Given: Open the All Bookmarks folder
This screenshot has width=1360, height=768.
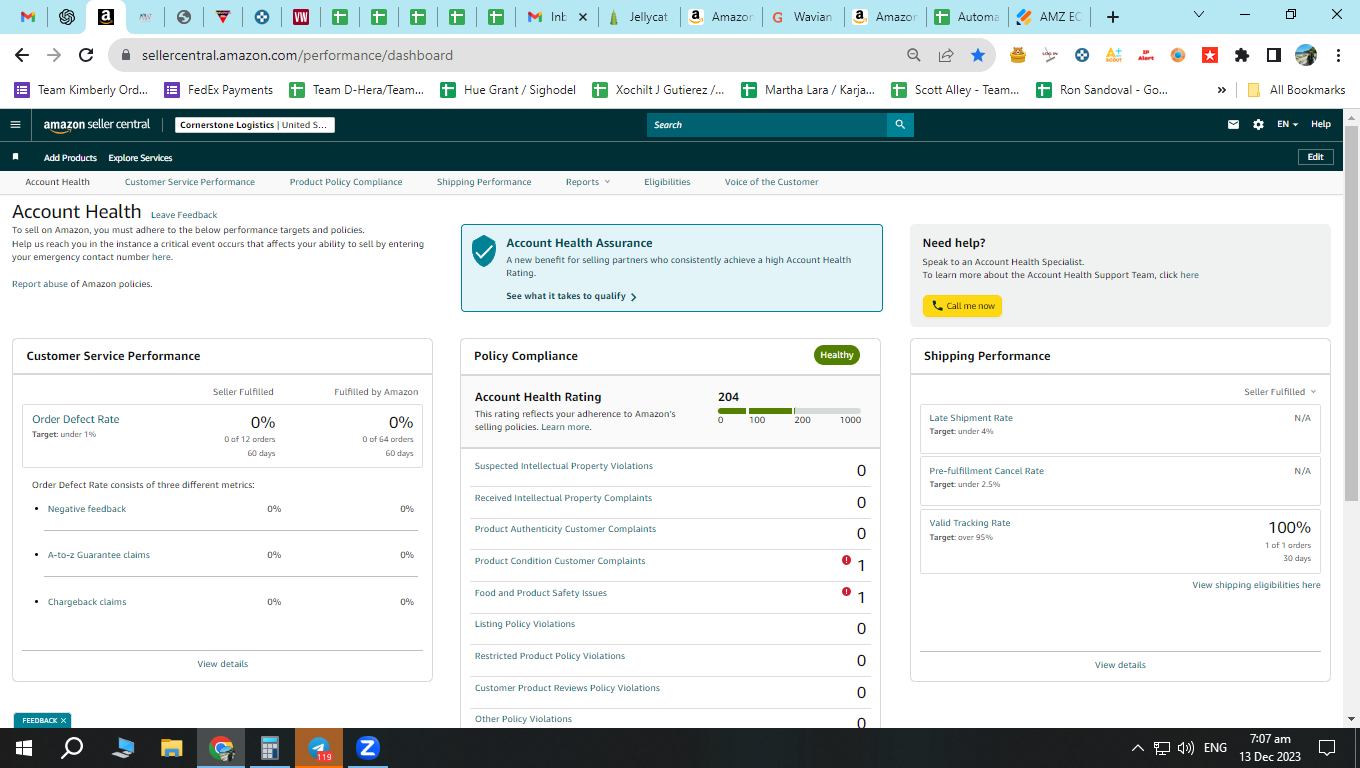Looking at the screenshot, I should tap(1296, 90).
